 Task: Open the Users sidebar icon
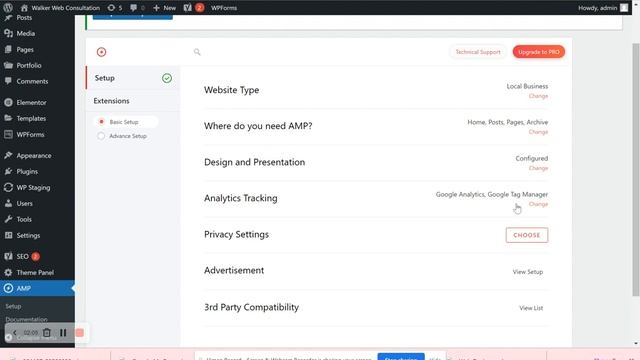[x=8, y=203]
